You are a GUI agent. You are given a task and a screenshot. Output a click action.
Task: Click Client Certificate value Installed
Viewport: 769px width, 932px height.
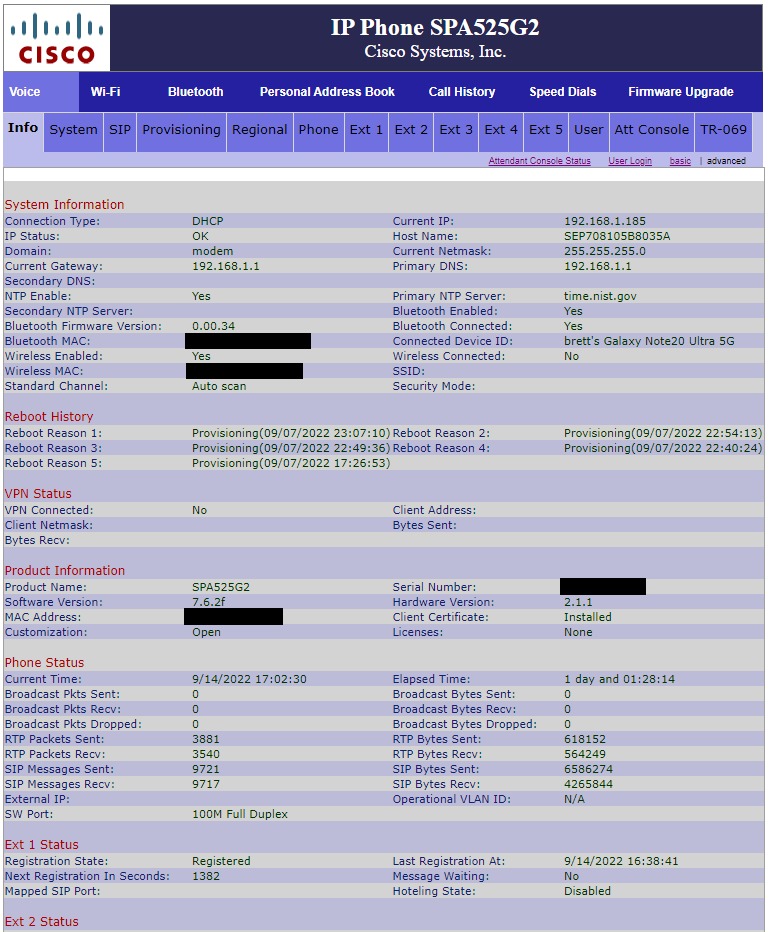point(587,617)
